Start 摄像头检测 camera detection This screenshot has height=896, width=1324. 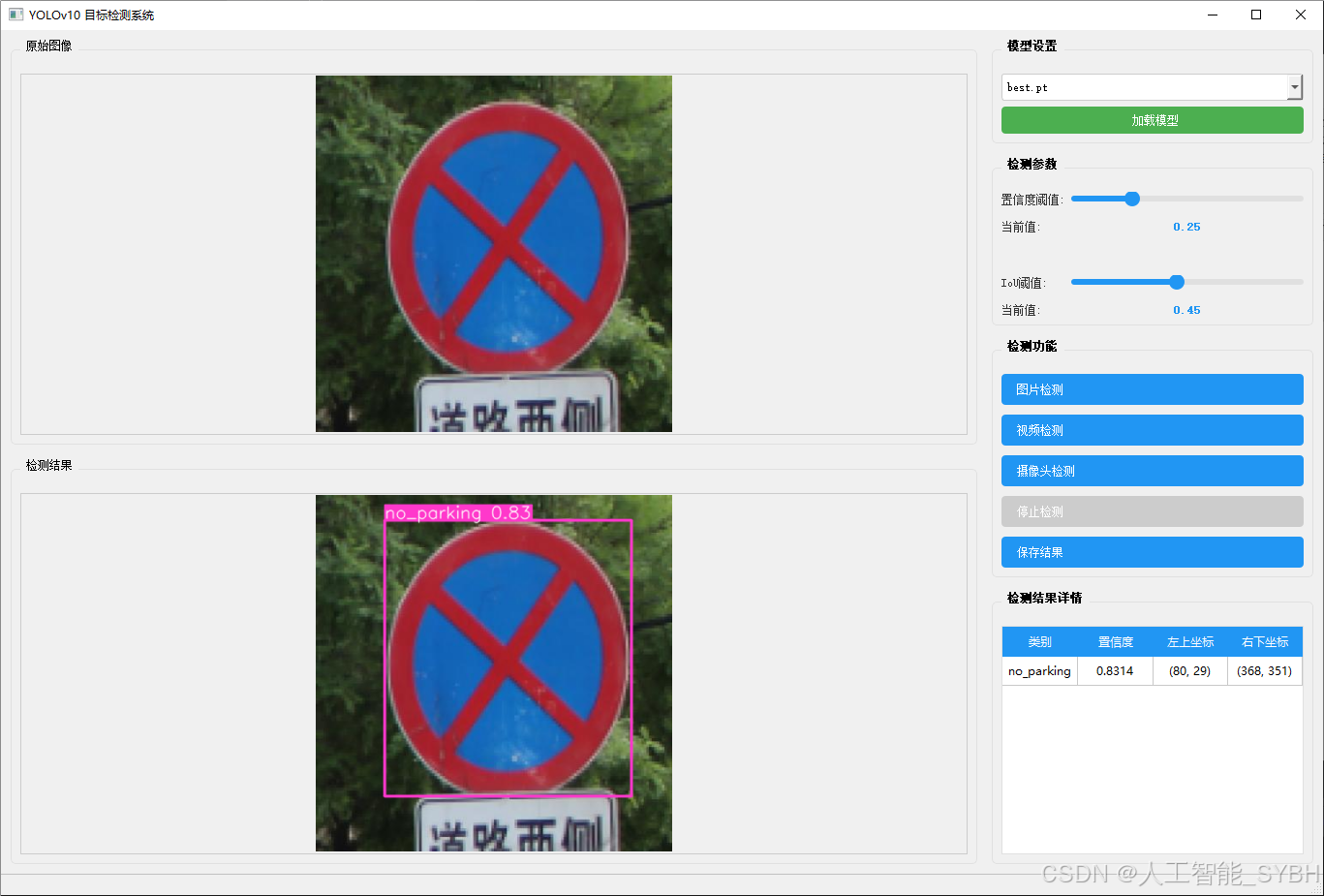pyautogui.click(x=1152, y=471)
